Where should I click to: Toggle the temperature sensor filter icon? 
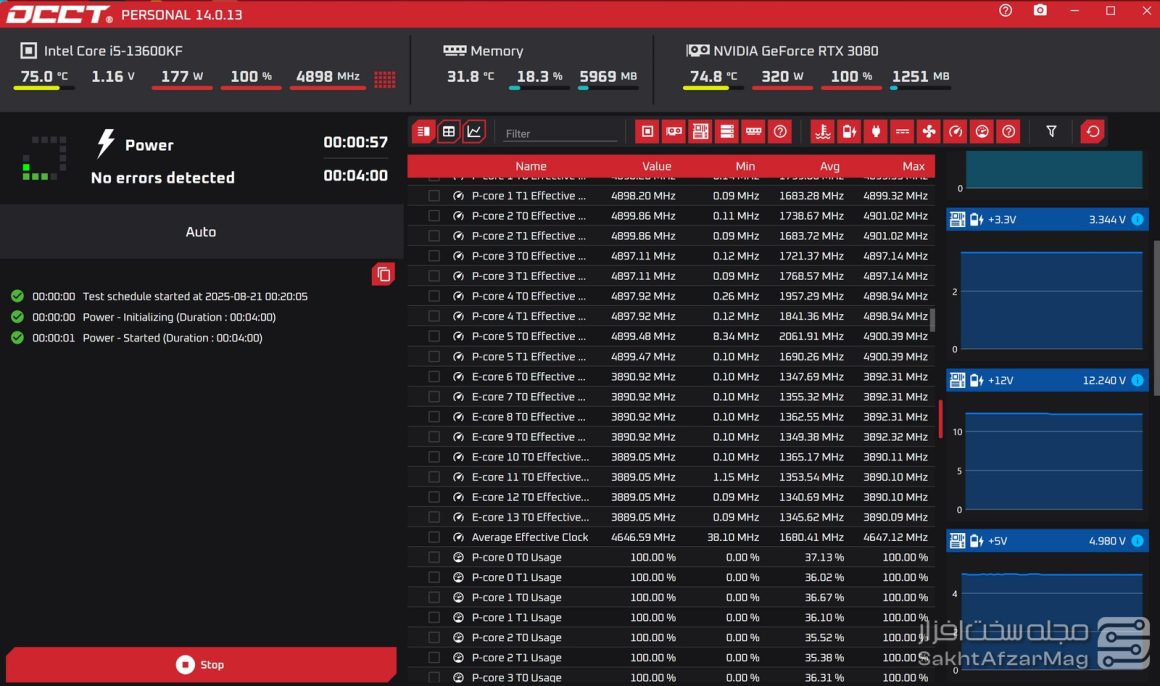[822, 131]
